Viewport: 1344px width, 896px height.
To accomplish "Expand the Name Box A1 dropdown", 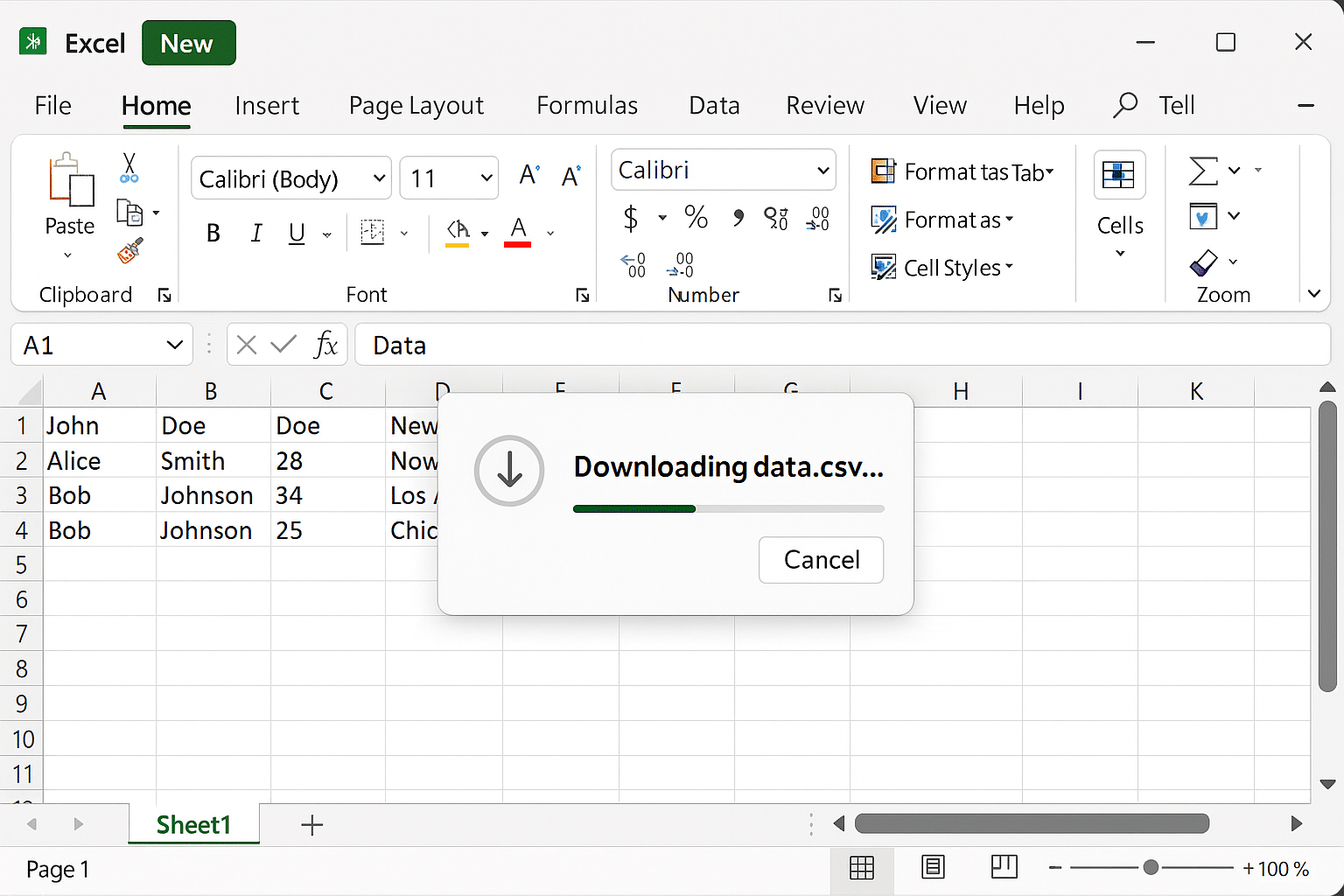I will [x=174, y=345].
